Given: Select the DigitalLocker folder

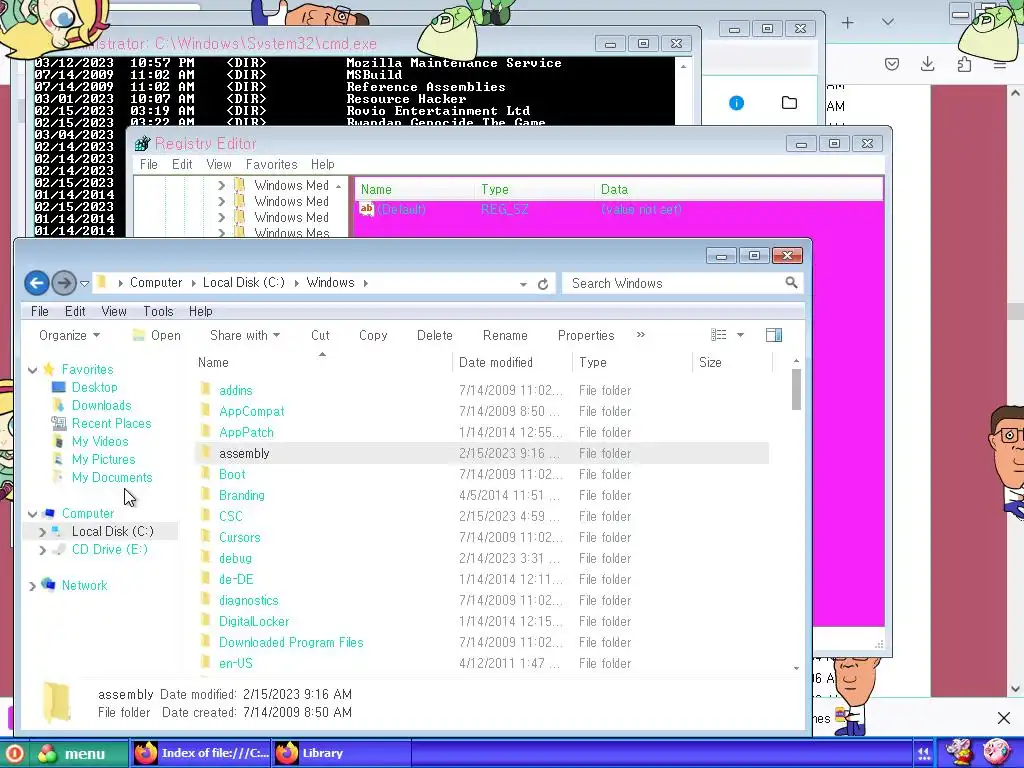Looking at the screenshot, I should tap(254, 621).
